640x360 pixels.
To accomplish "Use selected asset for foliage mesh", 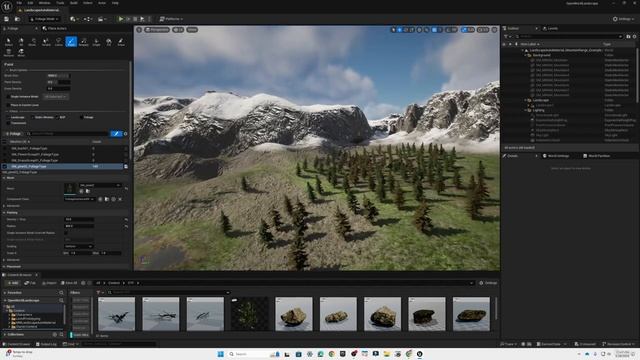I will pyautogui.click(x=81, y=191).
